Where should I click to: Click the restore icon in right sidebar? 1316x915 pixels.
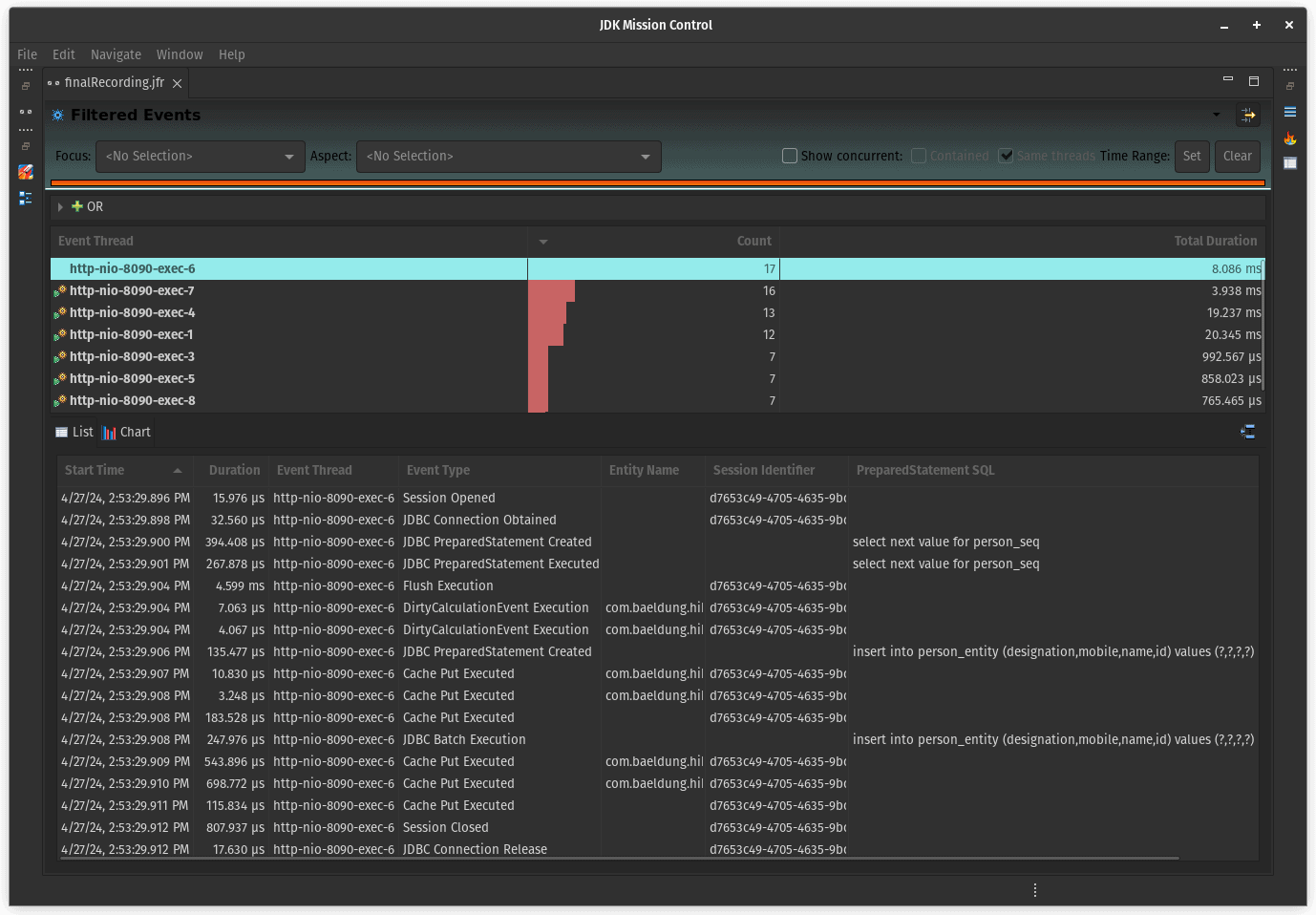[x=1290, y=86]
